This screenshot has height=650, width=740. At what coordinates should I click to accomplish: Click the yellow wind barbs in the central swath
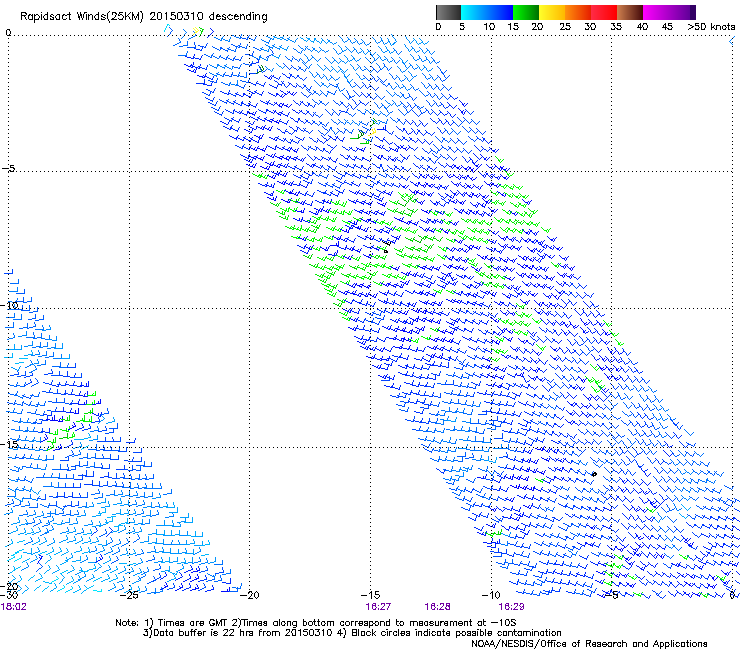(372, 131)
